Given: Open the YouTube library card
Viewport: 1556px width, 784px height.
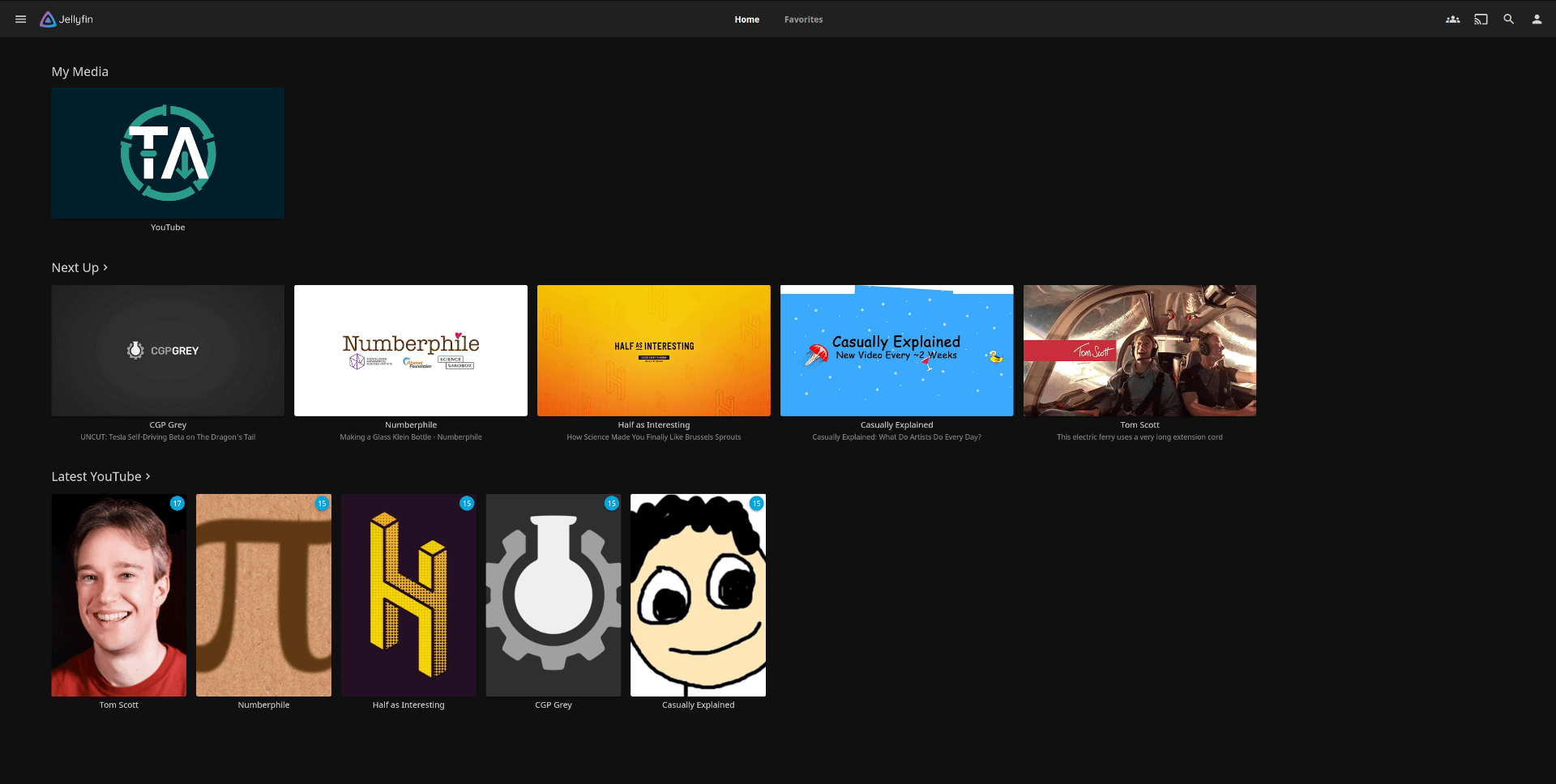Looking at the screenshot, I should 168,153.
